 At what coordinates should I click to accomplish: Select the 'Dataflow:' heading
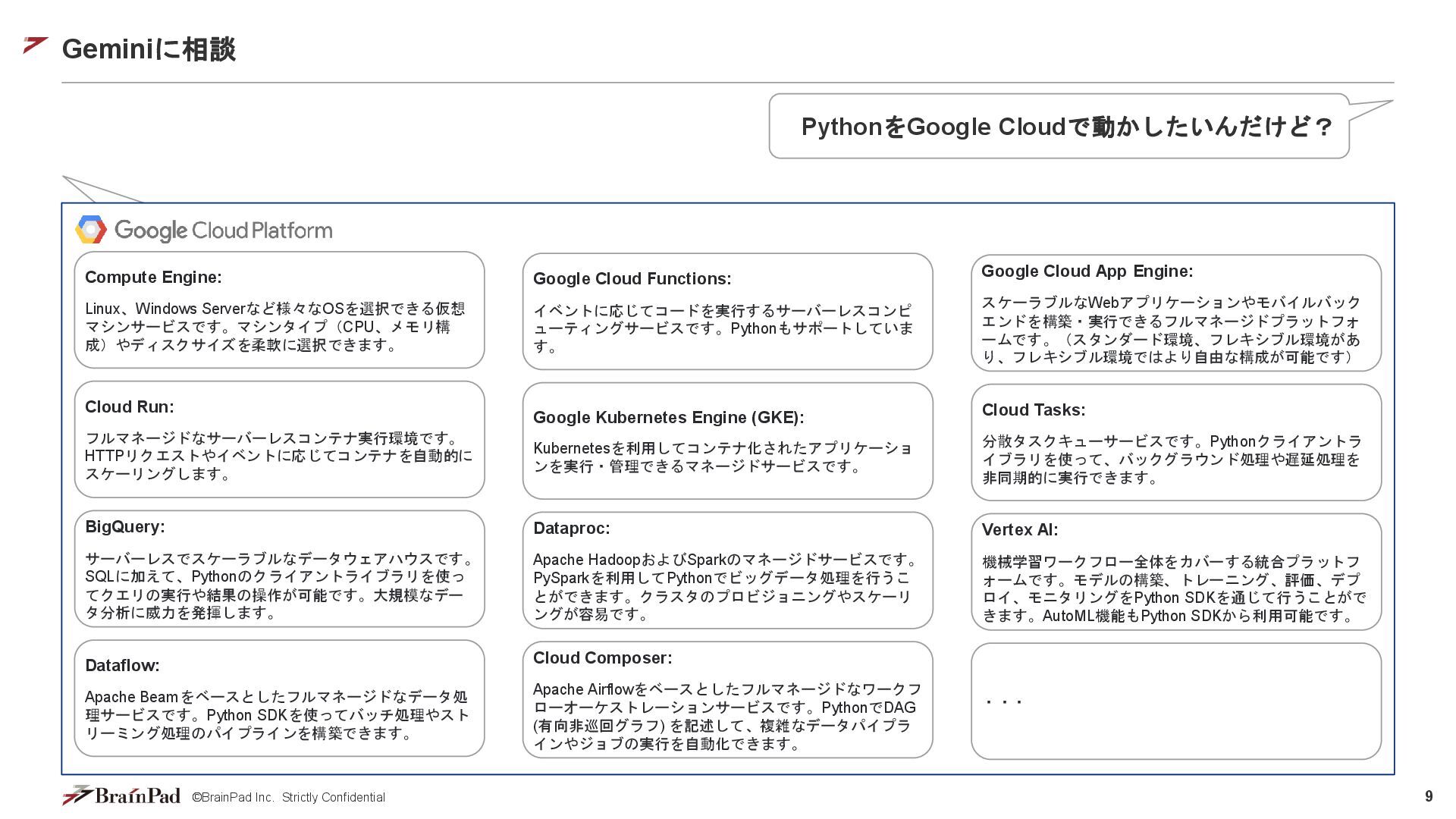pos(122,666)
